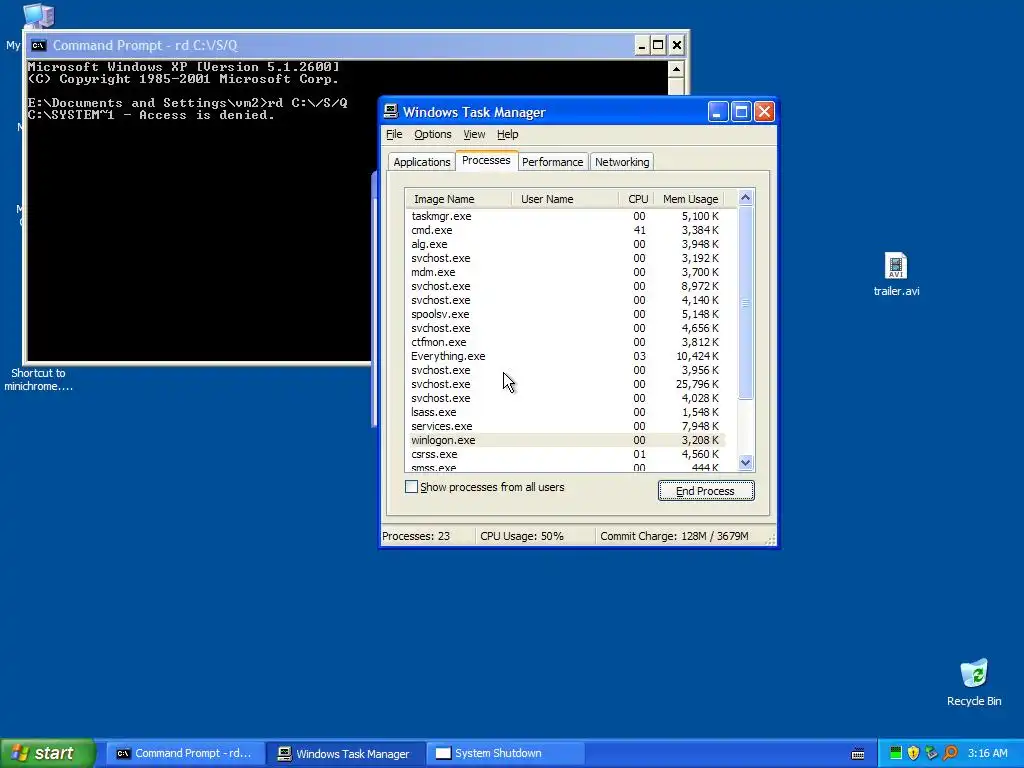Click process list scroll down arrow
Screen dimensions: 1024x768
click(x=745, y=462)
